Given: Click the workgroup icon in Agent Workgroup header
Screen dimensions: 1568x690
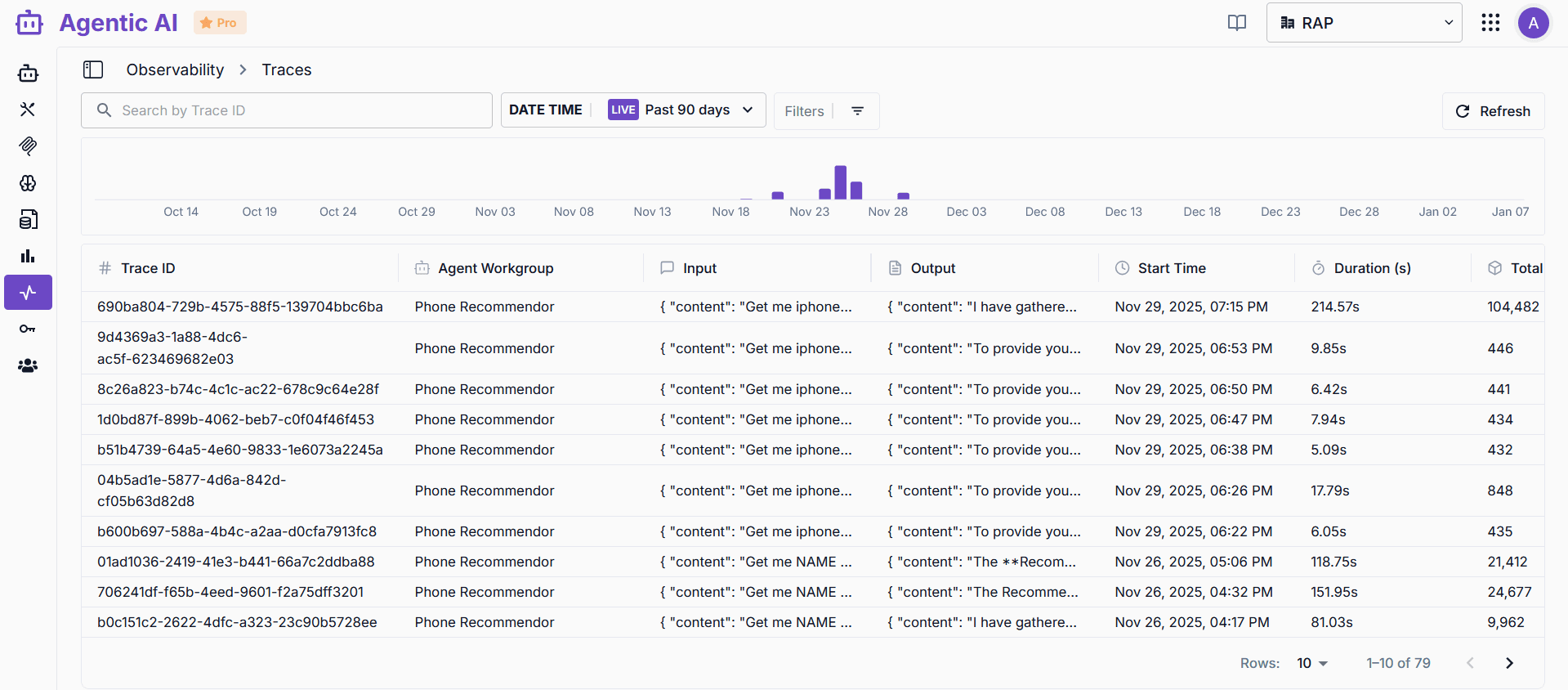Looking at the screenshot, I should click(422, 268).
